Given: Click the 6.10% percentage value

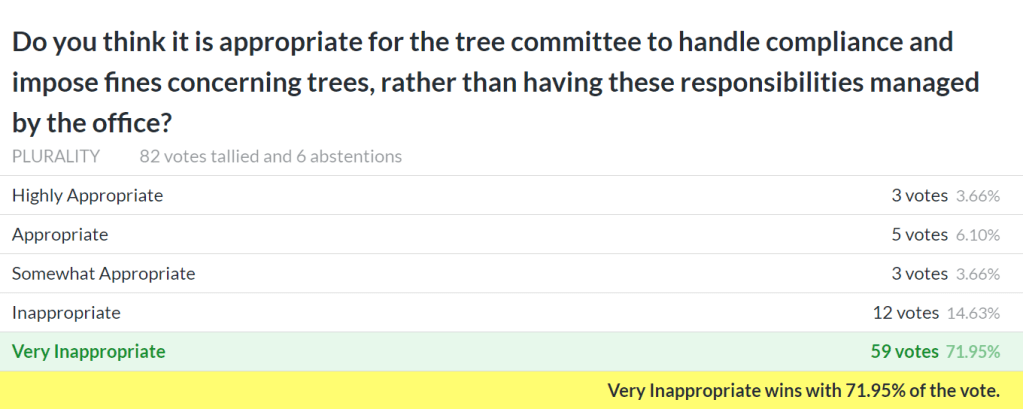Looking at the screenshot, I should tap(978, 235).
